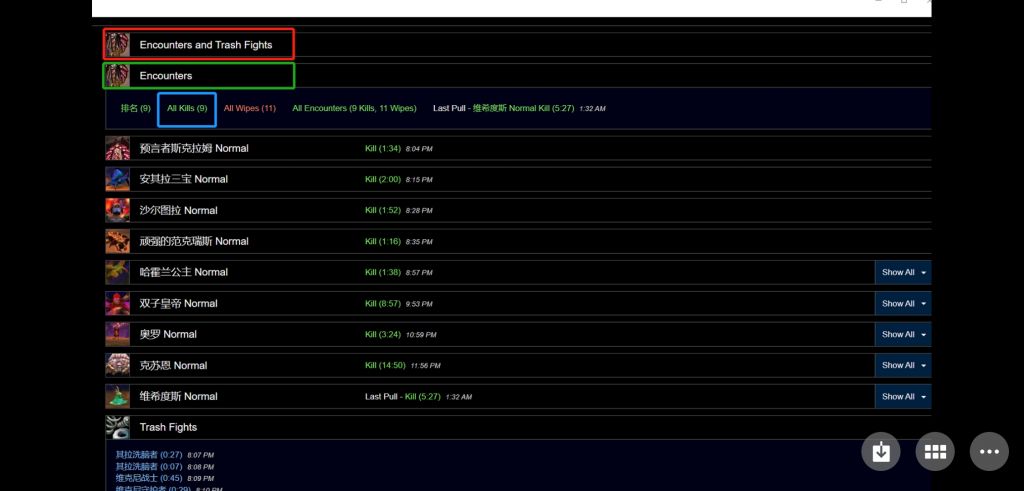Click 克苏恩 Normal encounter name
This screenshot has width=1024, height=491.
tap(173, 365)
